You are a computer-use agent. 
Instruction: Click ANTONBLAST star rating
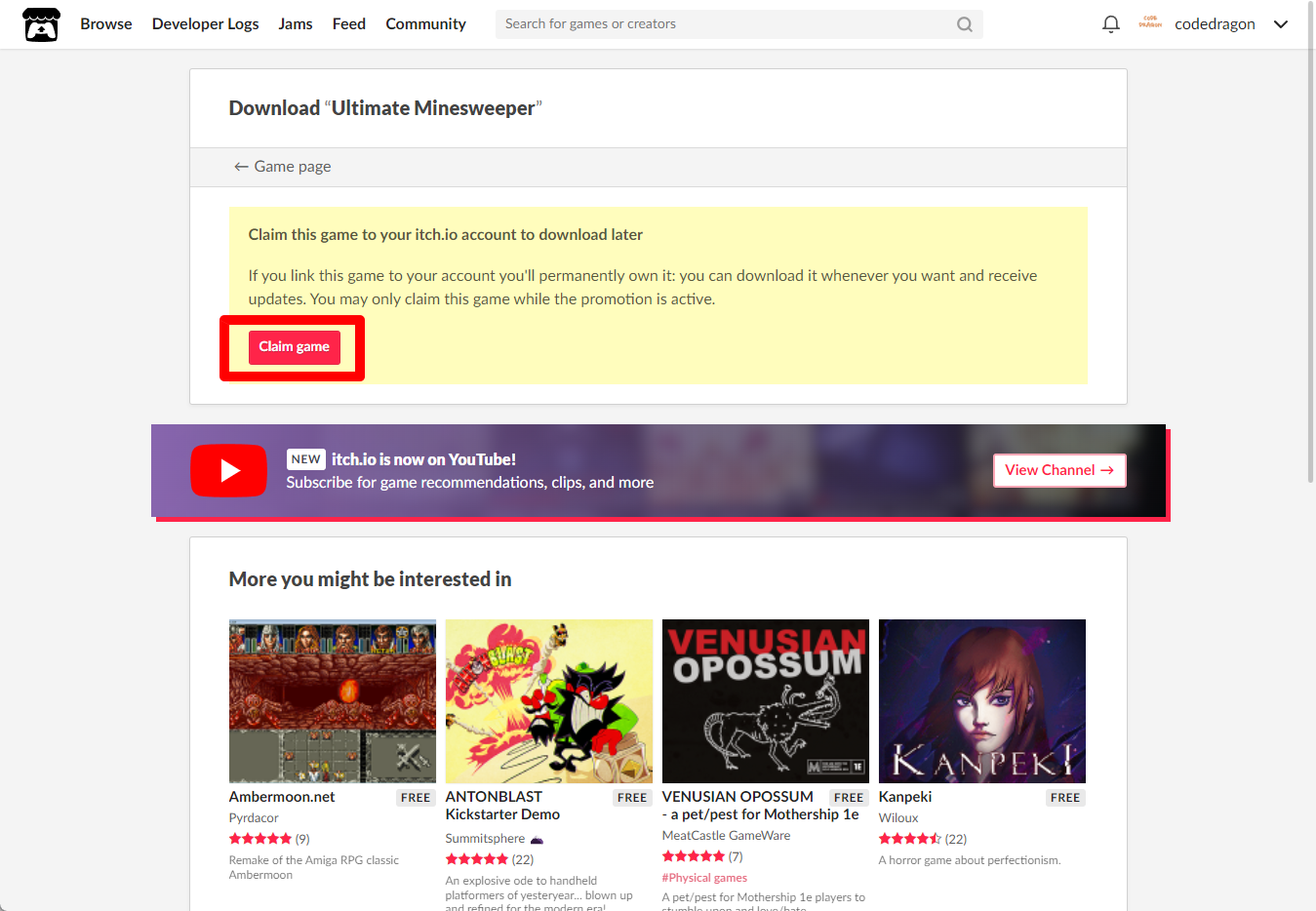pyautogui.click(x=477, y=859)
